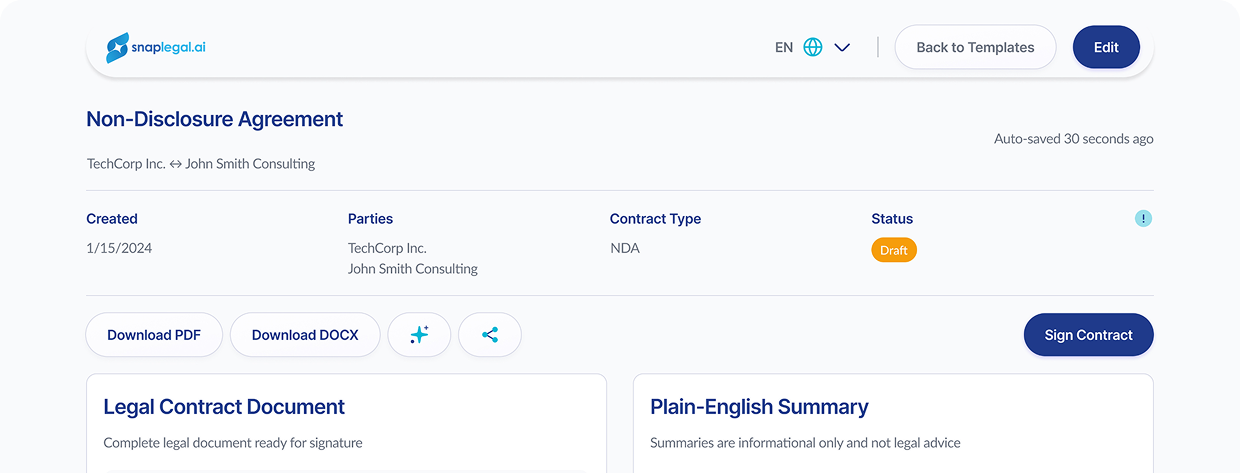
Task: Click the Auto-saved 30 seconds ago text
Action: pos(1073,139)
